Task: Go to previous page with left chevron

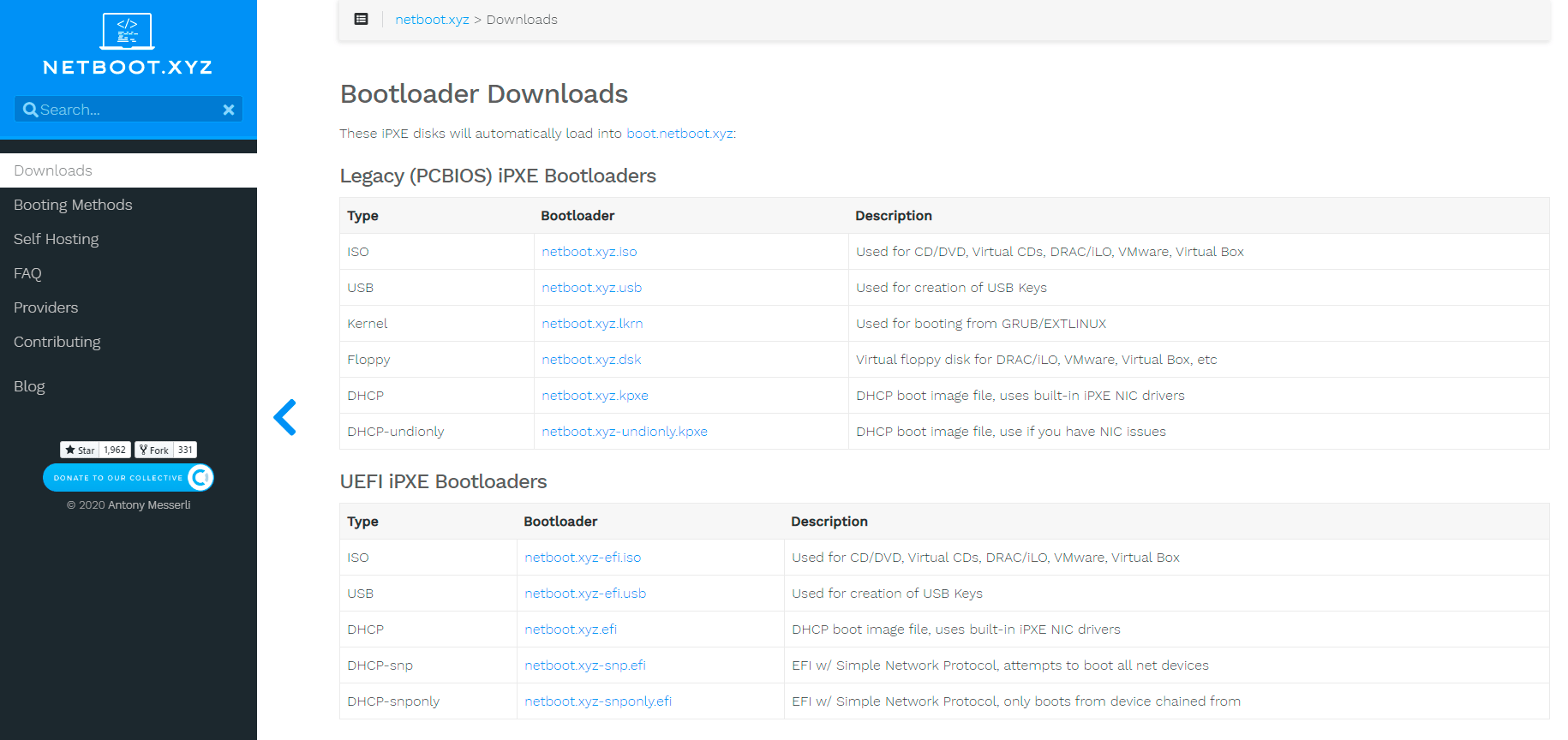Action: (x=285, y=417)
